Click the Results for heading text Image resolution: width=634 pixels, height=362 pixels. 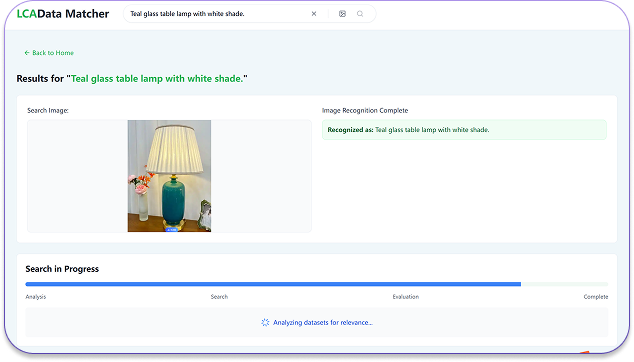tap(132, 78)
